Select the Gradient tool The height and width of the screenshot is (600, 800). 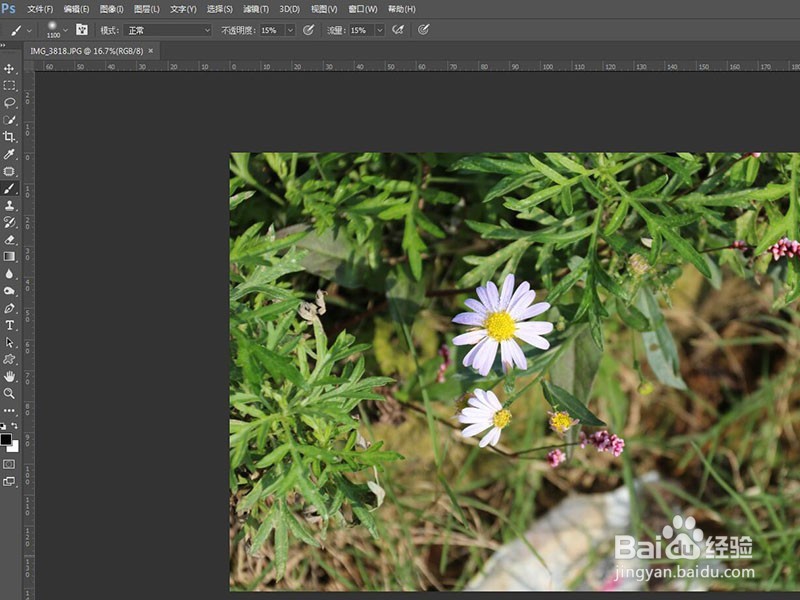9,257
